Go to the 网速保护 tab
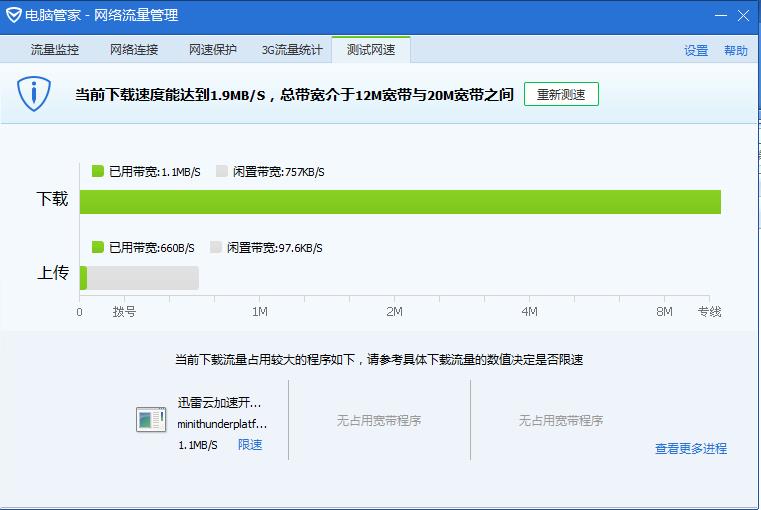The height and width of the screenshot is (510, 761). pyautogui.click(x=213, y=49)
